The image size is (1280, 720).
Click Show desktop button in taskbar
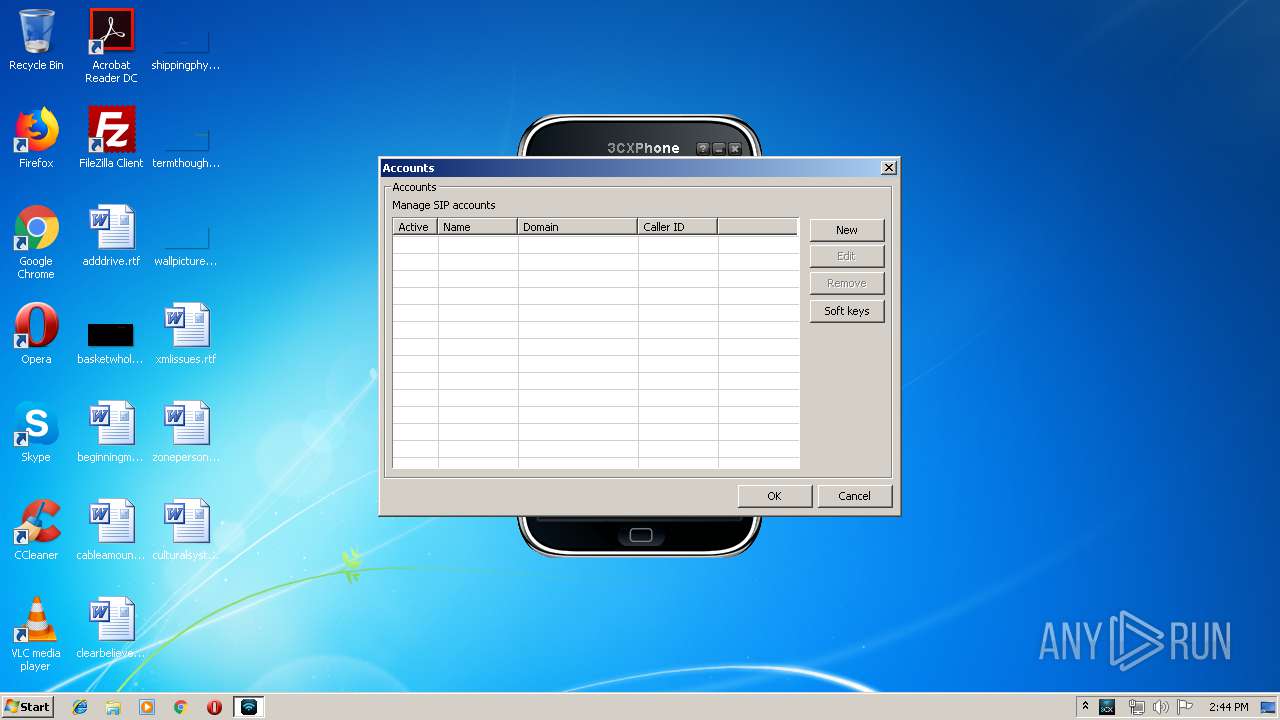point(1270,707)
